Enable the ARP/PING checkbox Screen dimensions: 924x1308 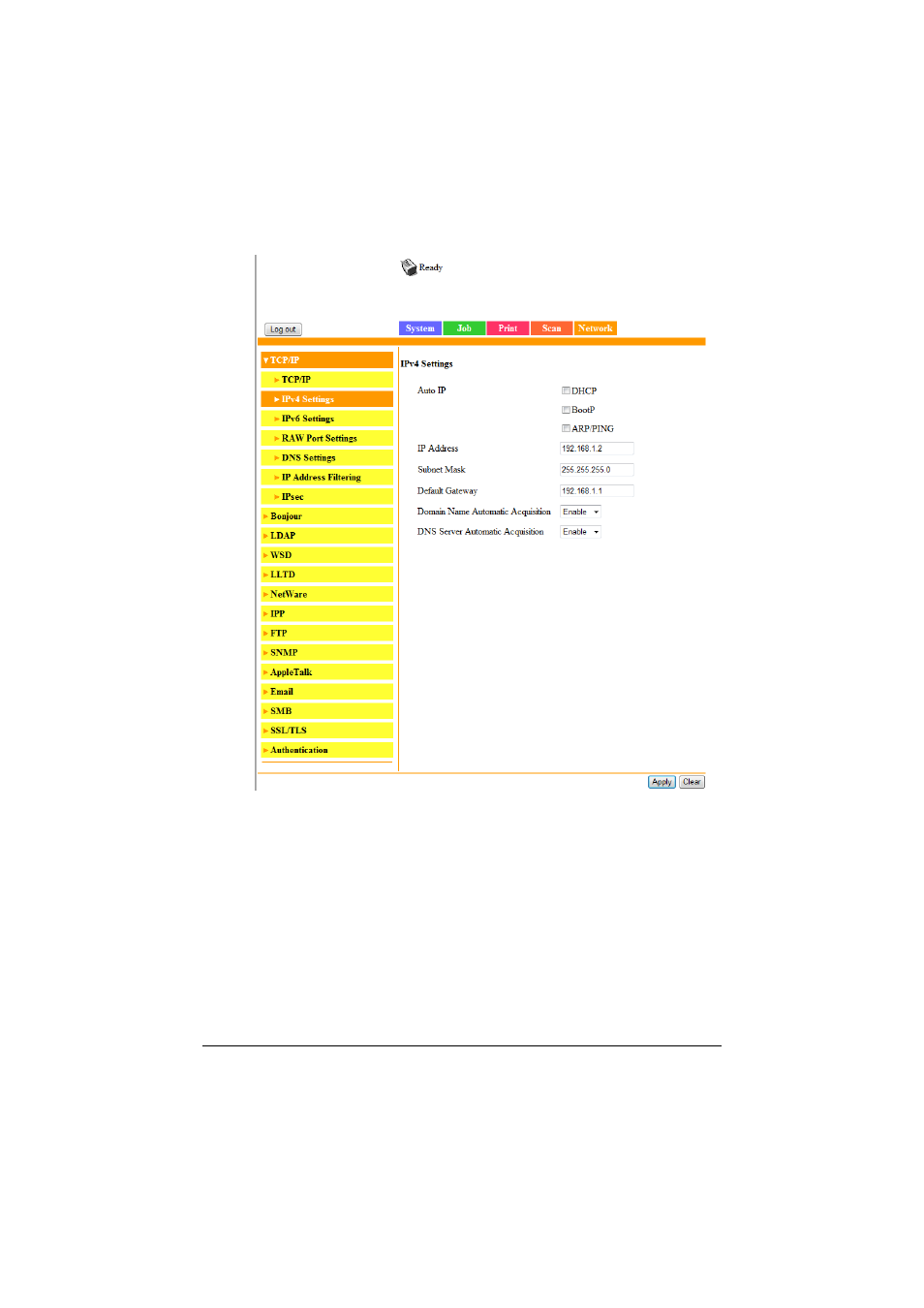(566, 428)
